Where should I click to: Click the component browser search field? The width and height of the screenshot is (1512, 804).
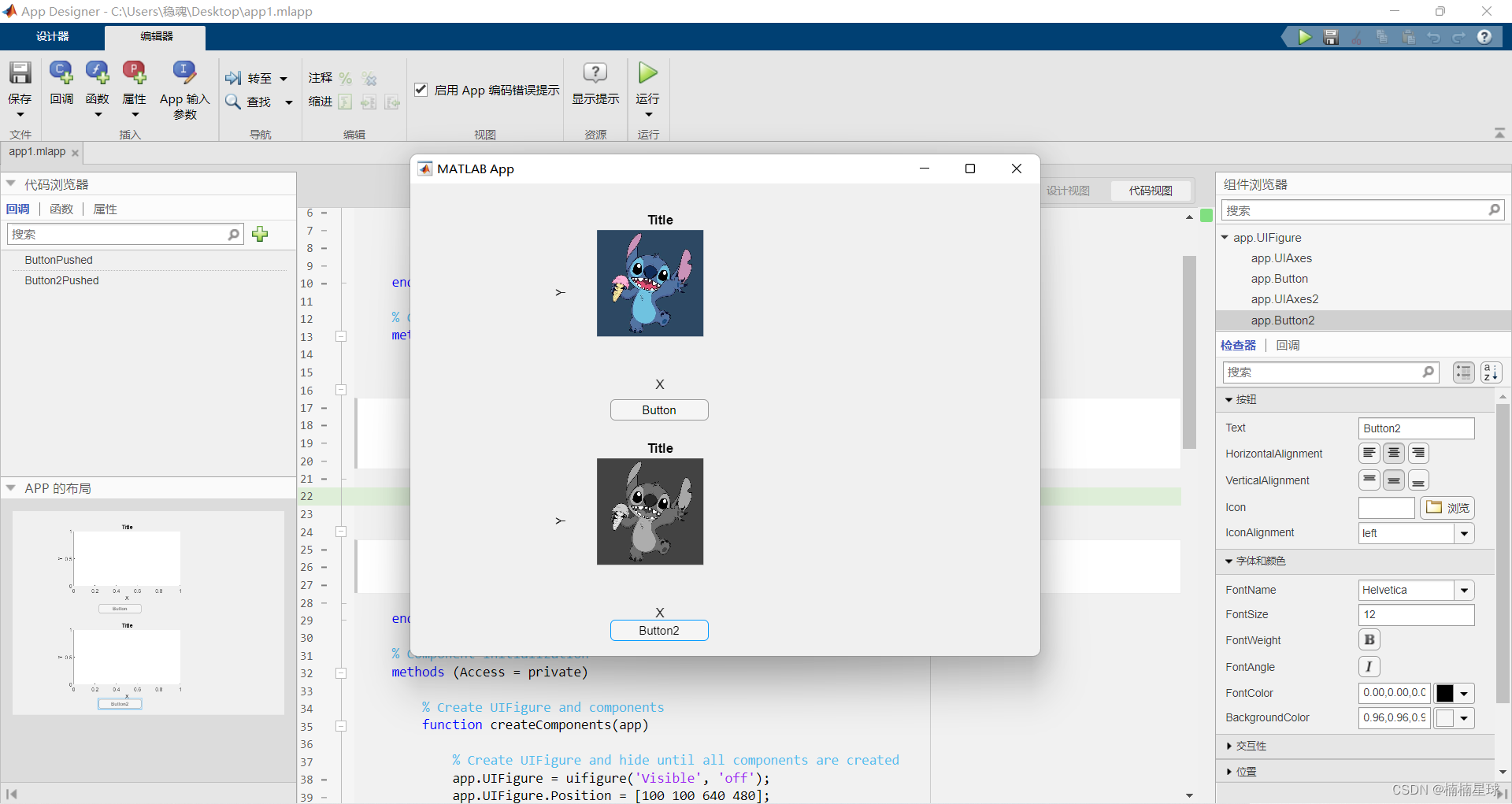pos(1362,210)
